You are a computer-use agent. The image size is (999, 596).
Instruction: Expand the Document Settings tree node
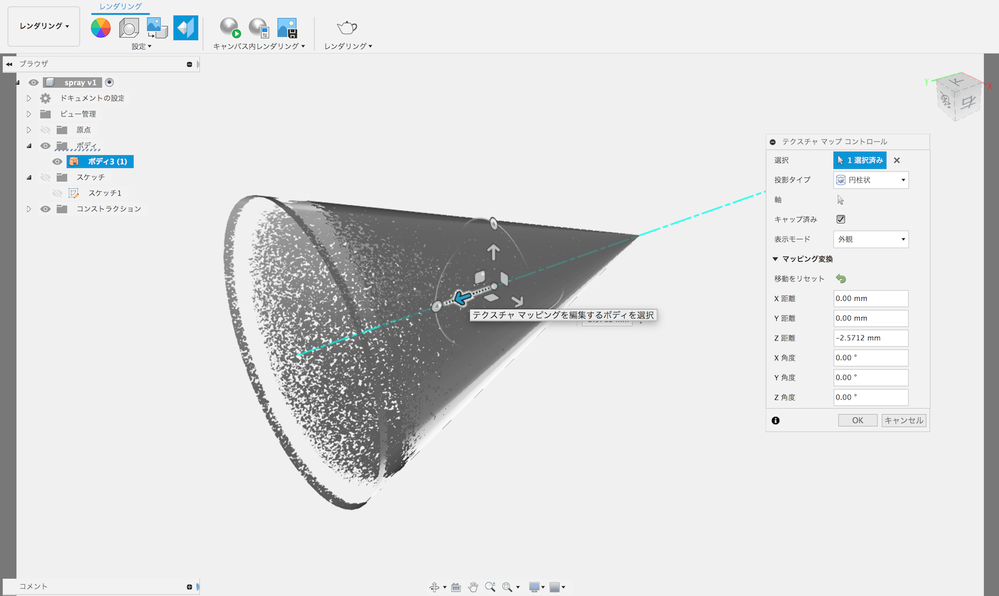coord(29,98)
